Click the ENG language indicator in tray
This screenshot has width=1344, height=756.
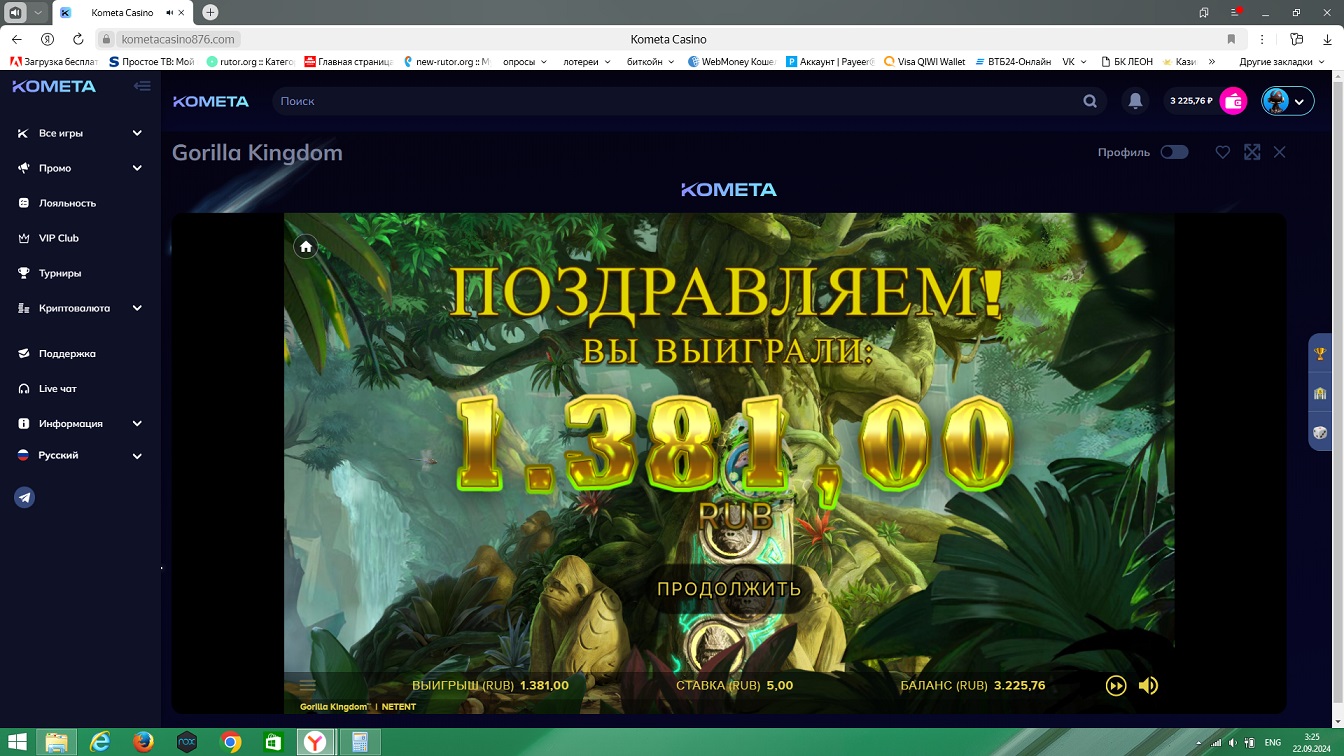tap(1273, 742)
